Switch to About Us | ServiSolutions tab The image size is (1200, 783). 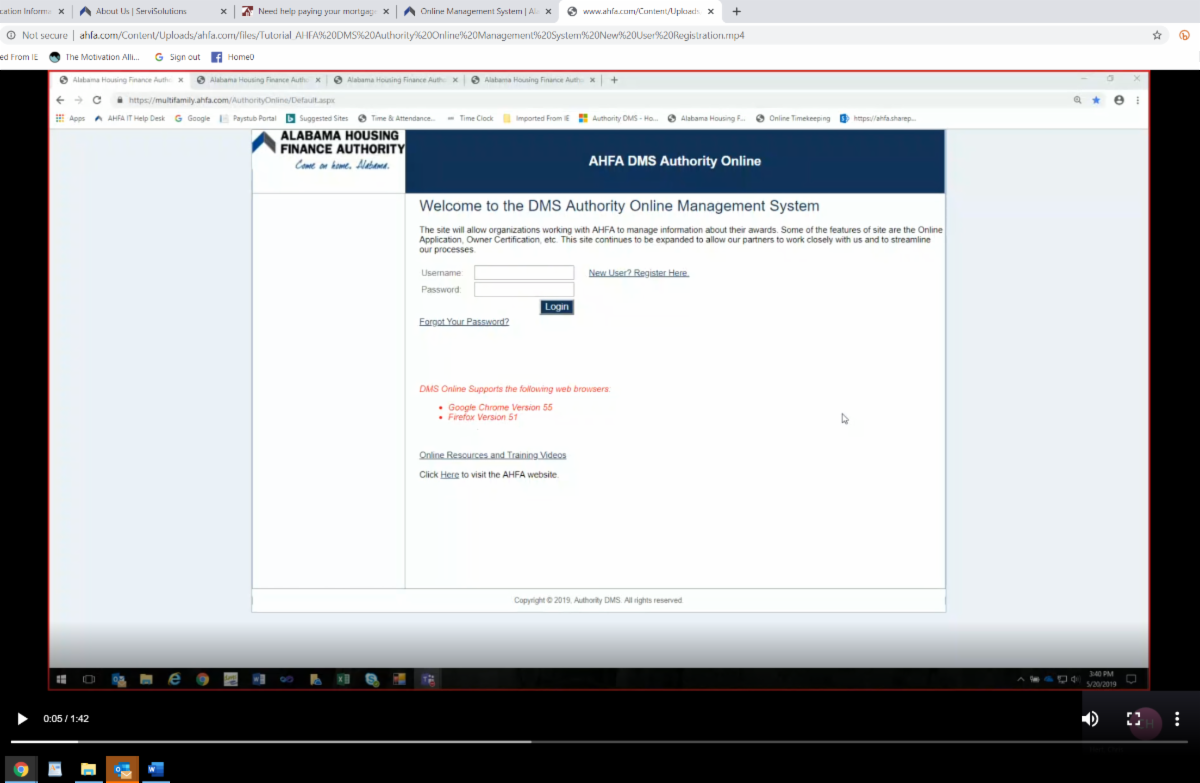point(141,11)
